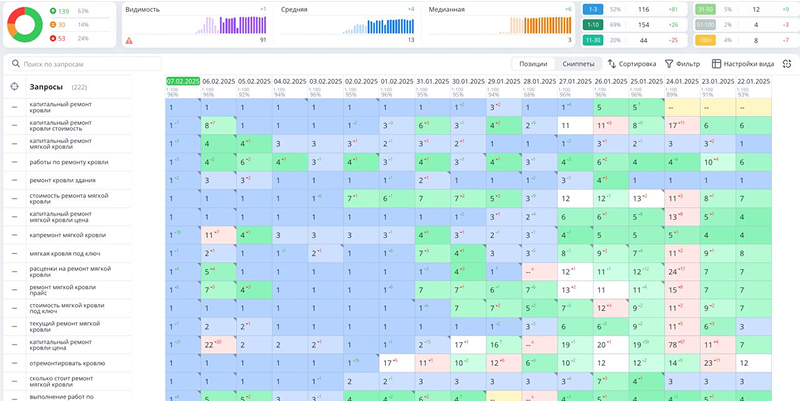Click the green up-arrow status icon at 139
This screenshot has height=401, width=800.
point(53,11)
